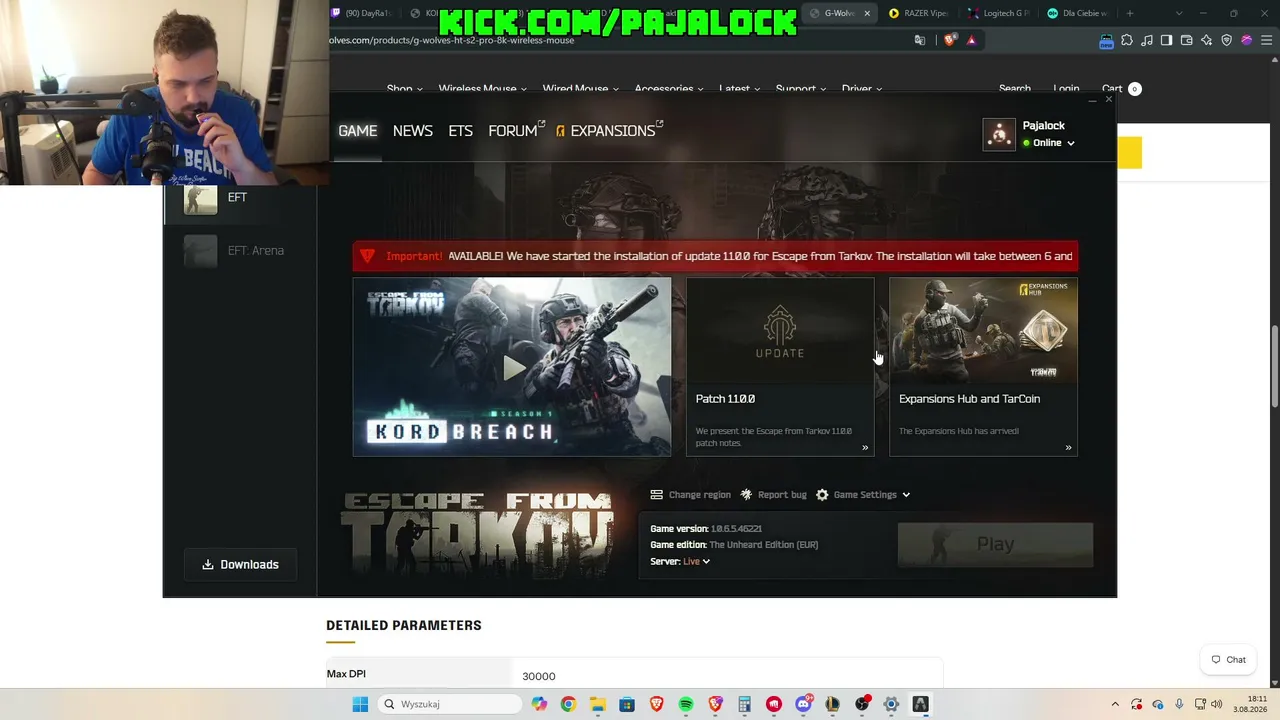This screenshot has height=720, width=1280.
Task: Open the Chat widget on the webpage
Action: 1229,660
